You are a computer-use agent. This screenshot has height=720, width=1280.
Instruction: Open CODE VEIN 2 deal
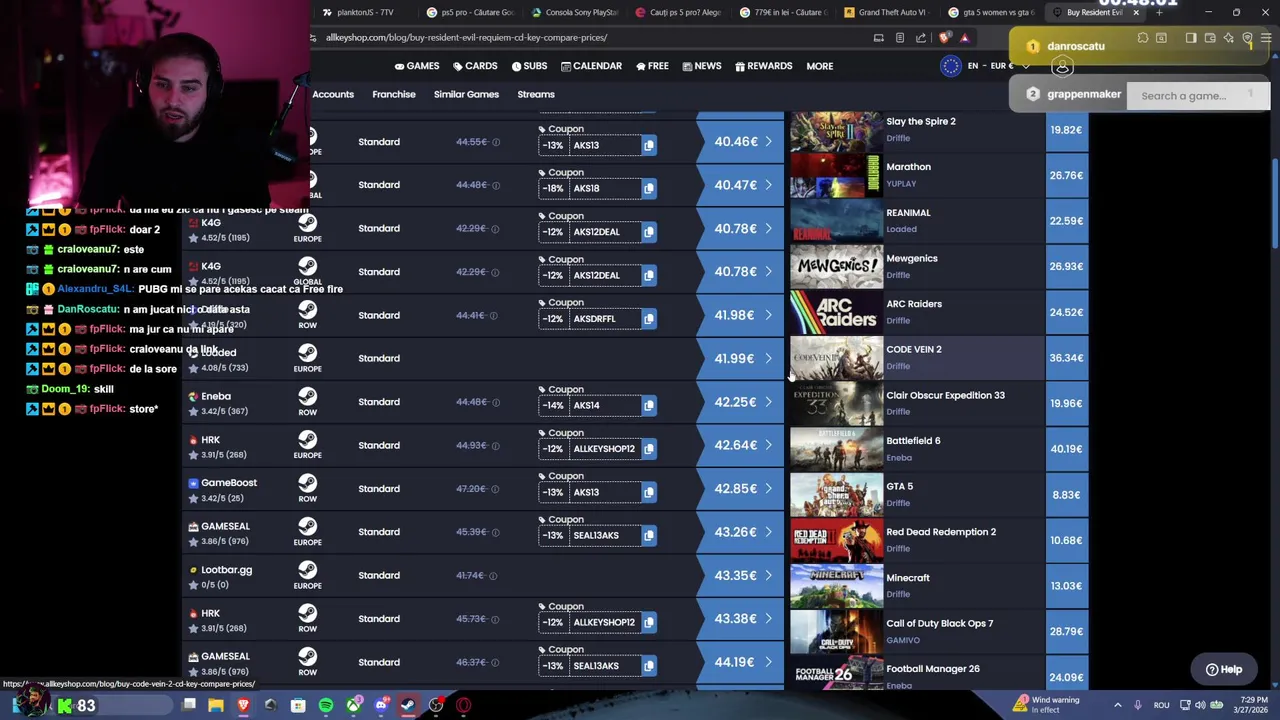point(938,358)
